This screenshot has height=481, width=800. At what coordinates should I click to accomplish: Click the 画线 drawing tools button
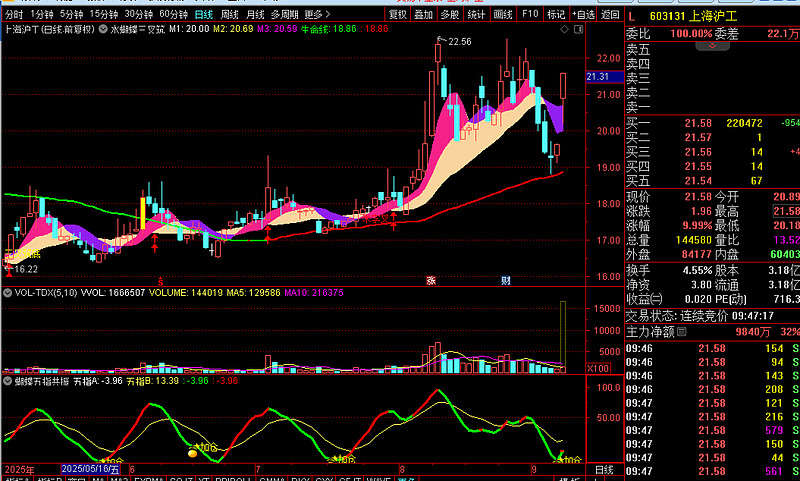(x=503, y=15)
